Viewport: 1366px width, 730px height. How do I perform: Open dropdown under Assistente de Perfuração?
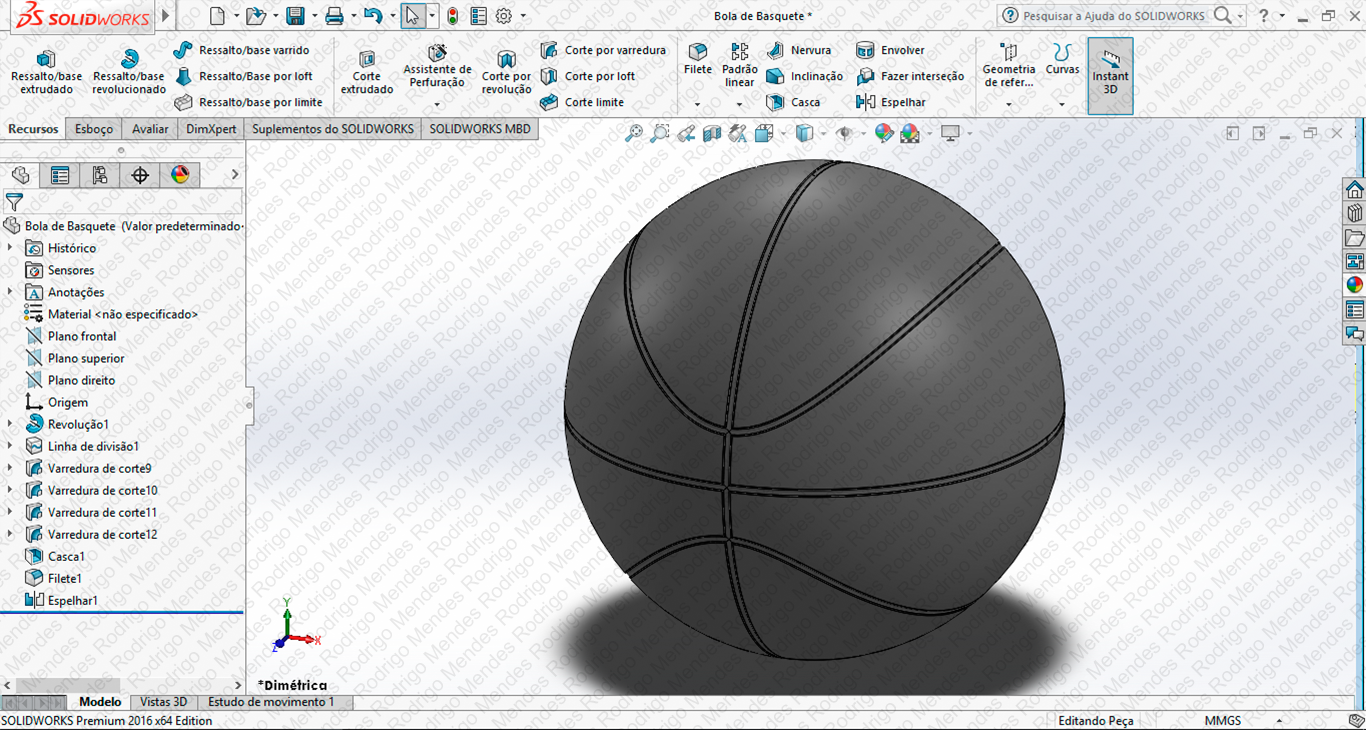click(x=437, y=104)
